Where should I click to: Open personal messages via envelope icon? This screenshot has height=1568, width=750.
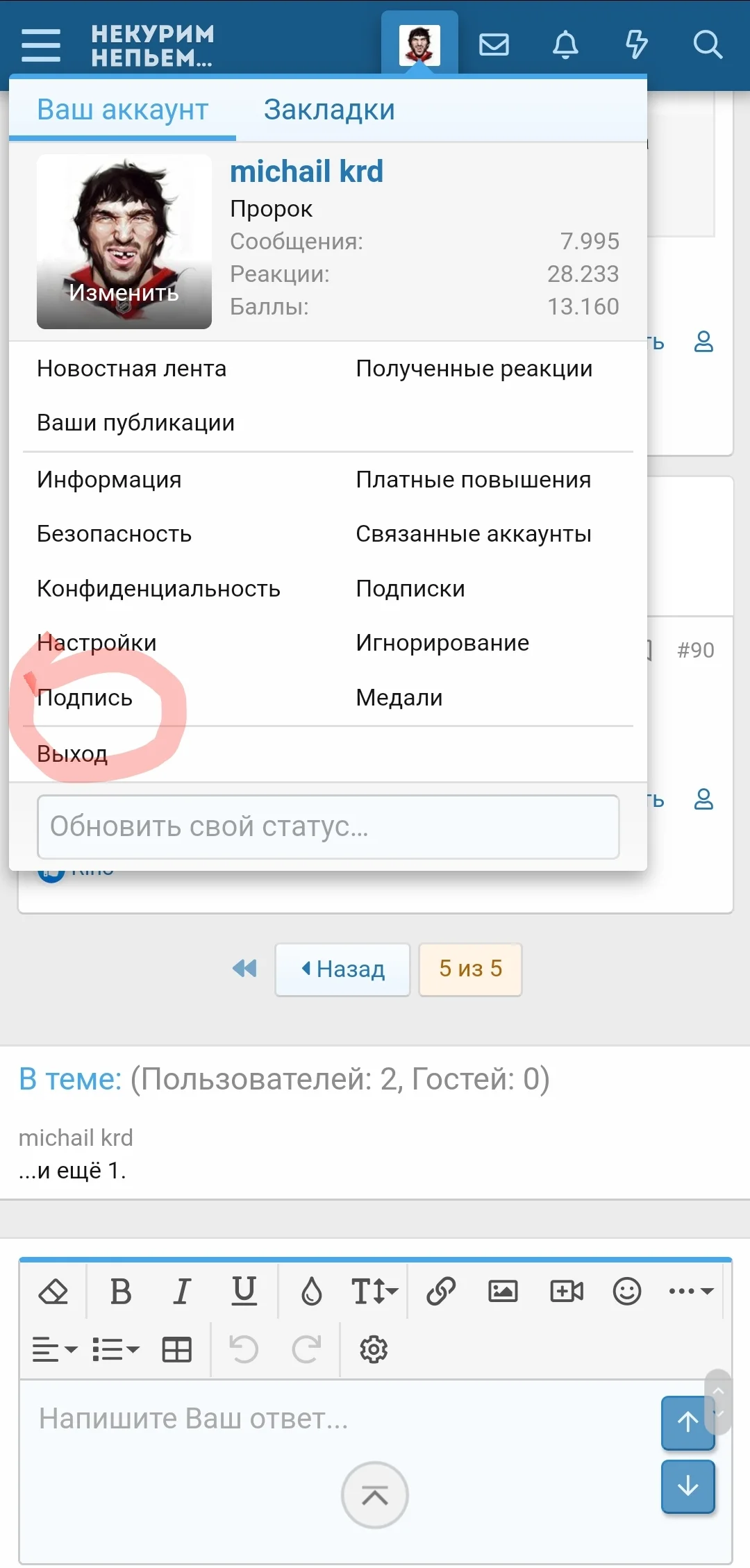tap(494, 45)
